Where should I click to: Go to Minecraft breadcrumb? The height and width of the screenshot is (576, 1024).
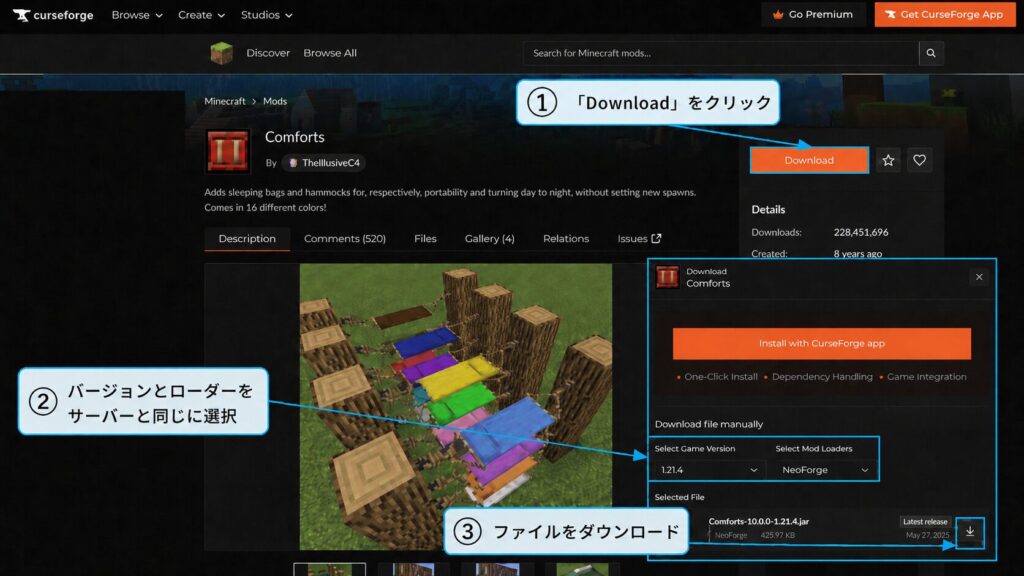click(x=225, y=101)
